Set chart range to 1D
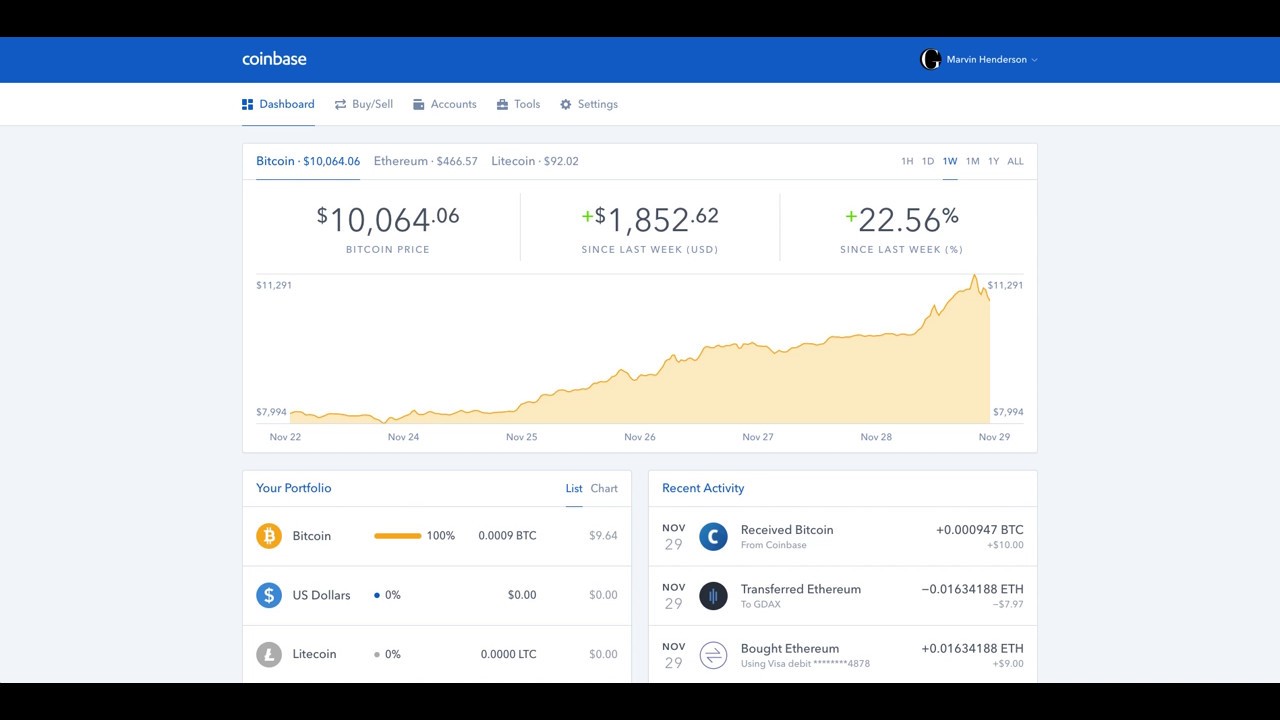 coord(928,161)
